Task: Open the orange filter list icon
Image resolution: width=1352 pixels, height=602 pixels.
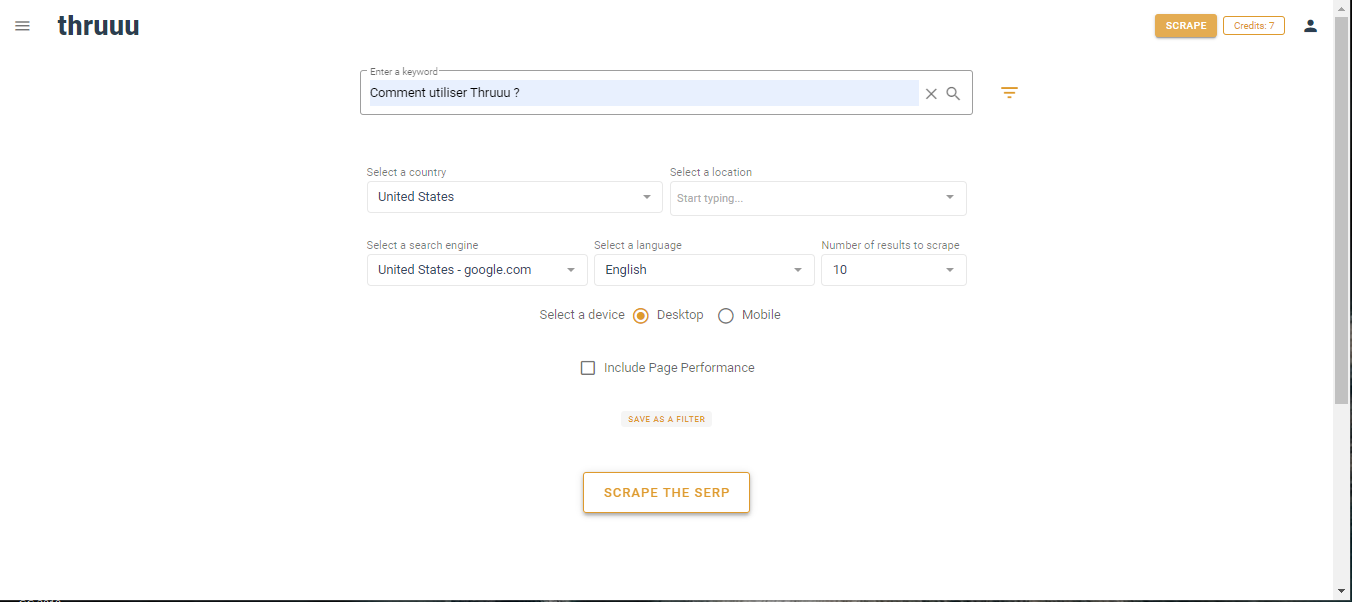Action: click(1009, 93)
